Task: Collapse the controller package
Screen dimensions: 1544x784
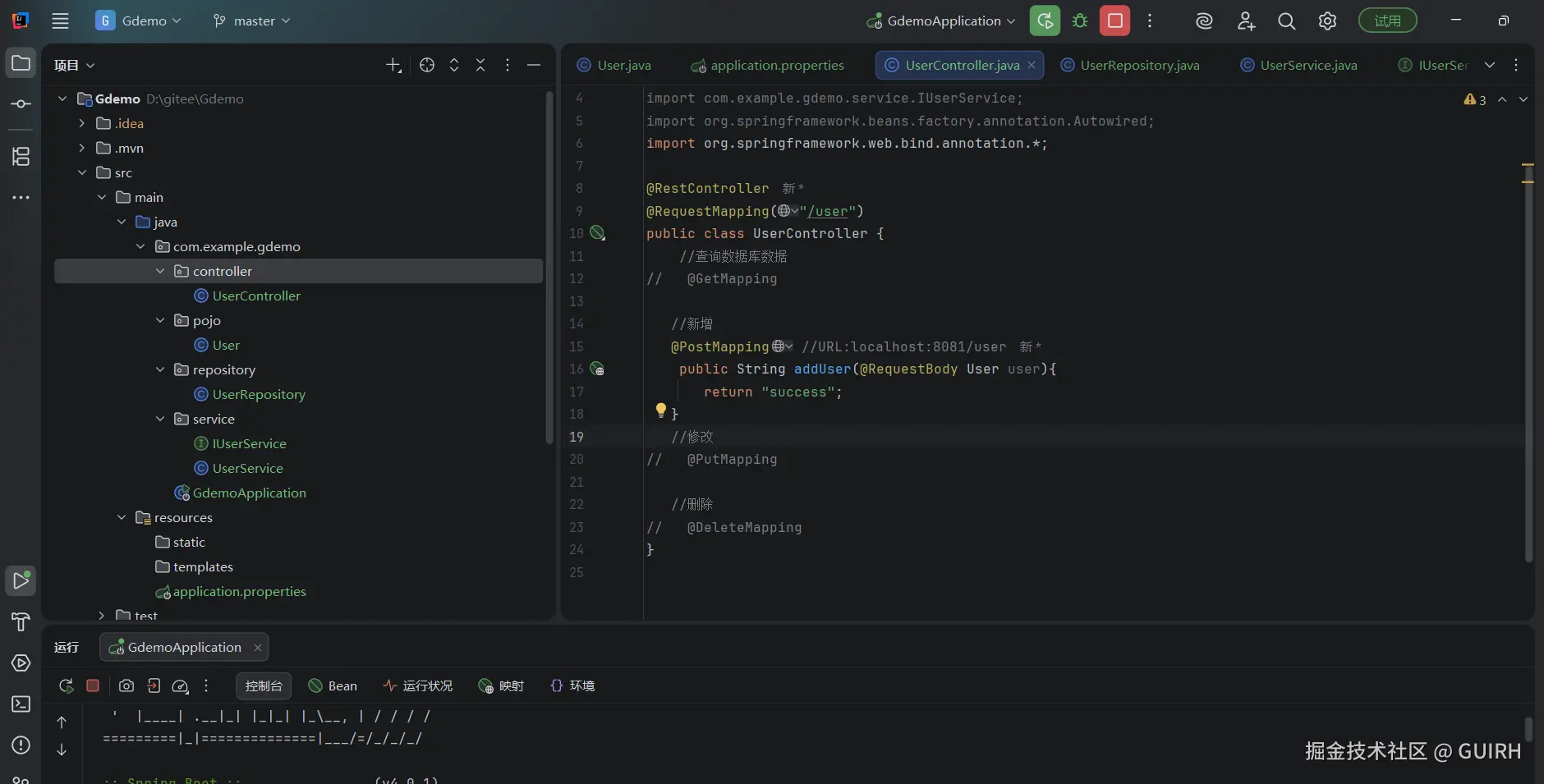Action: (x=160, y=271)
